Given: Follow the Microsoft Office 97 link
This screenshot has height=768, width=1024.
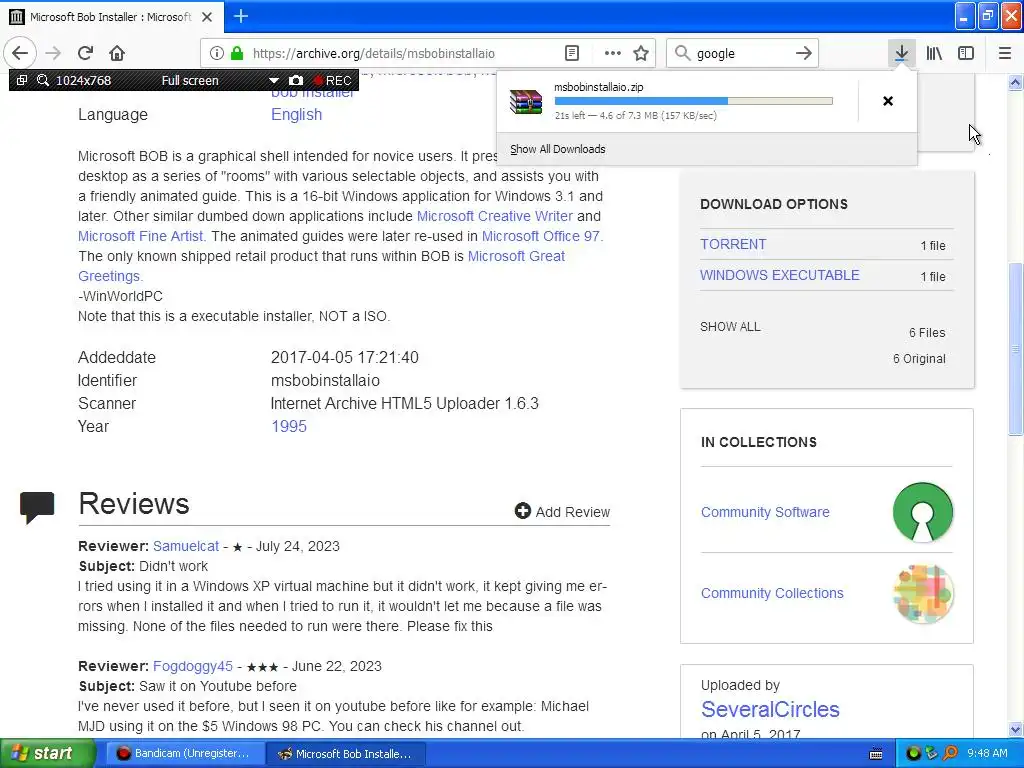Looking at the screenshot, I should (541, 236).
